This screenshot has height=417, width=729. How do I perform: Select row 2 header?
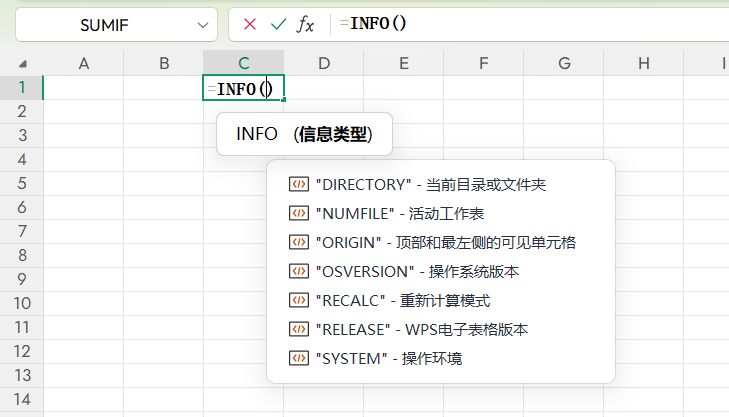tap(21, 111)
